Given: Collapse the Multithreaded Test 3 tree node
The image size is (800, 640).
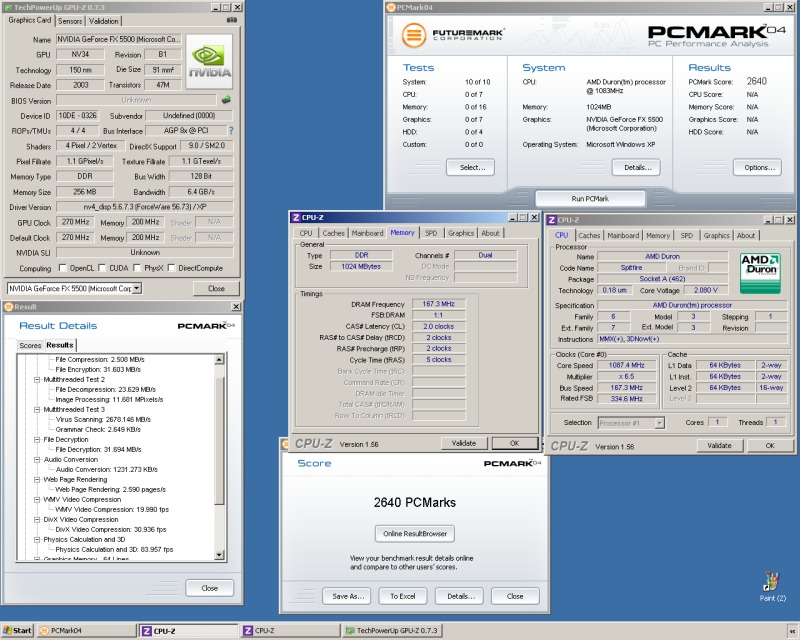Looking at the screenshot, I should 37,409.
